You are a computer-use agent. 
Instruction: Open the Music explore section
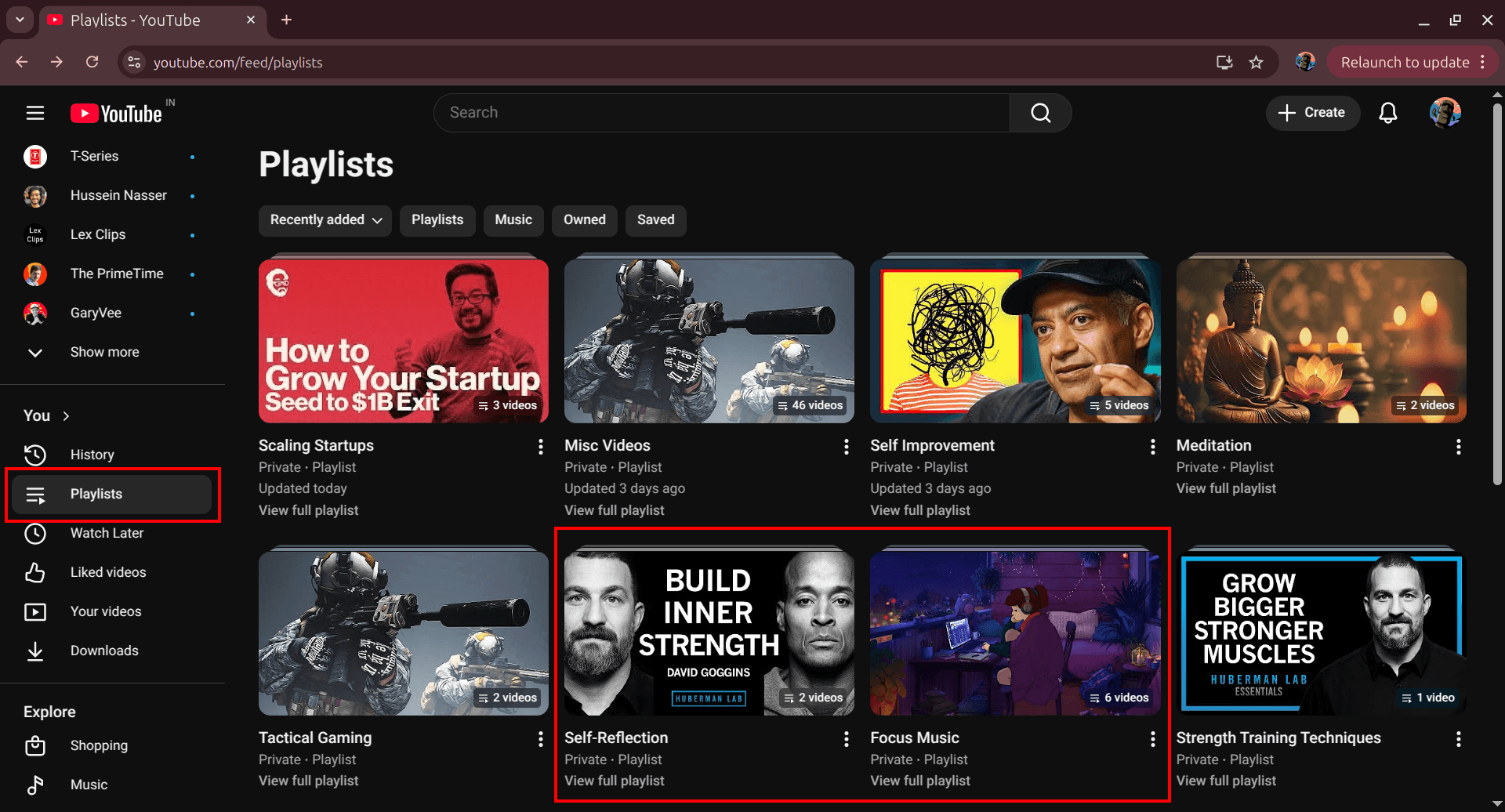click(89, 784)
